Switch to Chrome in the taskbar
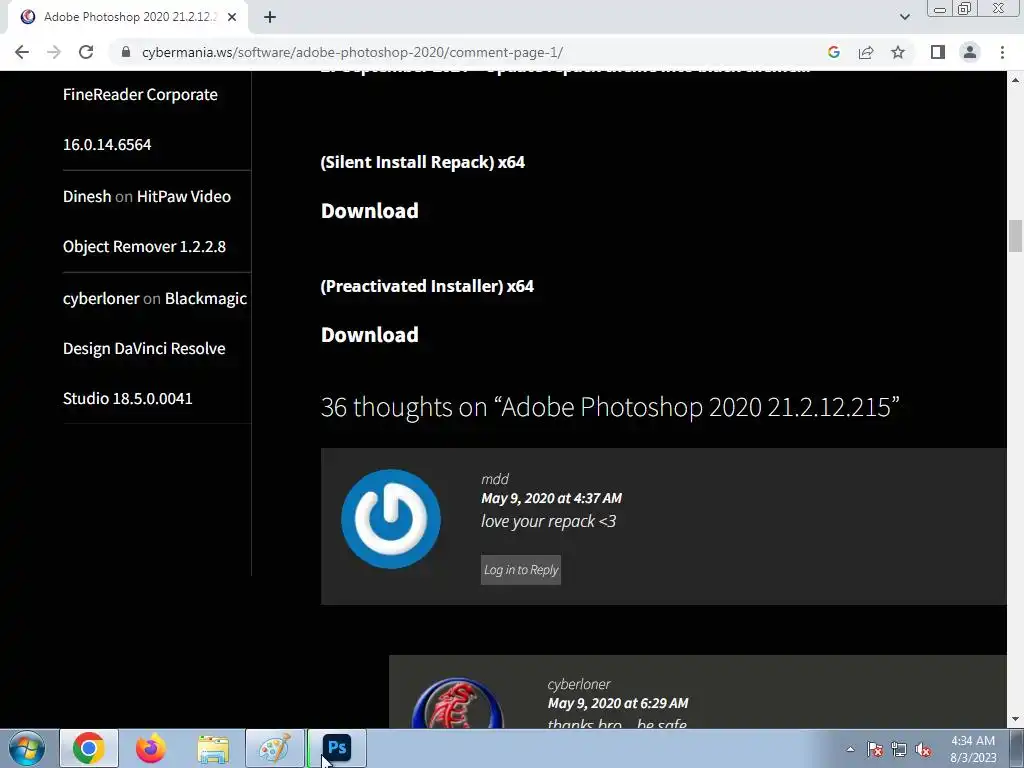Image resolution: width=1024 pixels, height=768 pixels. tap(89, 748)
